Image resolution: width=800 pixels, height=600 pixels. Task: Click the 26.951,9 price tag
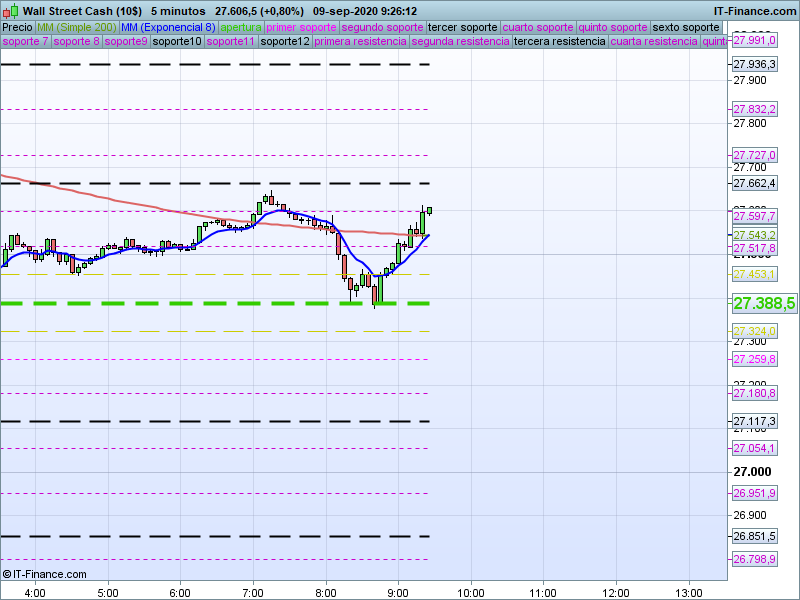(x=755, y=493)
